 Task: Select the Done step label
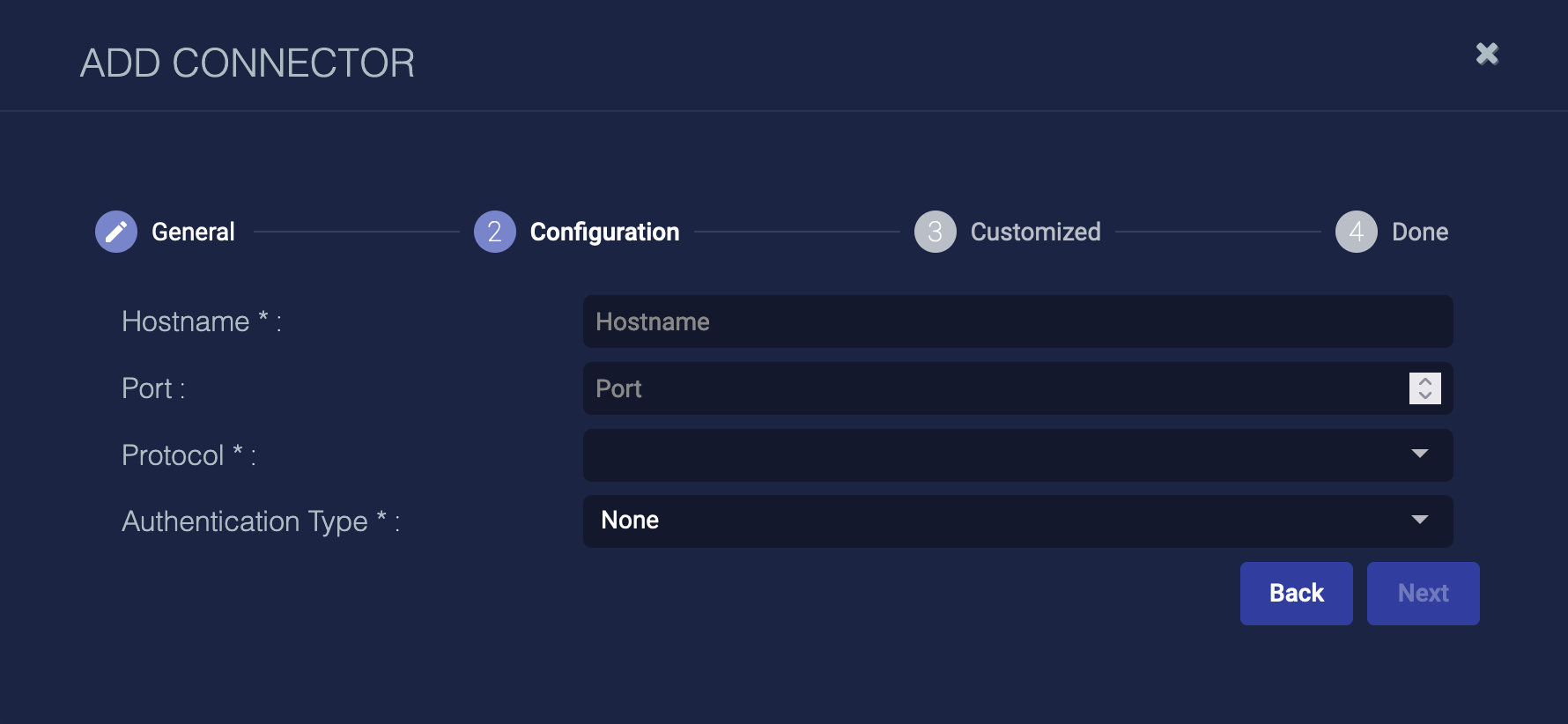pyautogui.click(x=1419, y=232)
